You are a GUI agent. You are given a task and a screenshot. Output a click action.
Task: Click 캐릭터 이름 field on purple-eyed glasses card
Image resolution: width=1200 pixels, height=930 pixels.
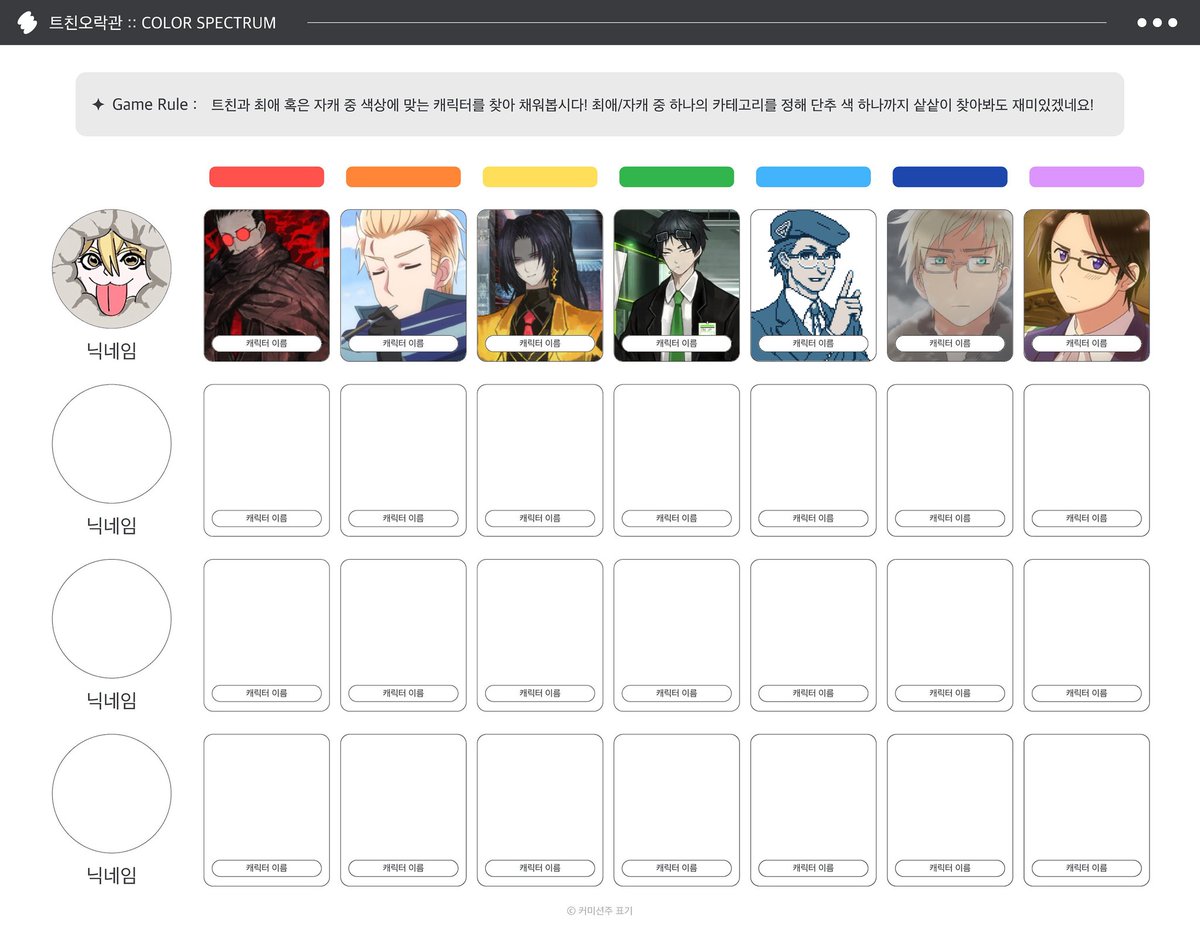1087,343
